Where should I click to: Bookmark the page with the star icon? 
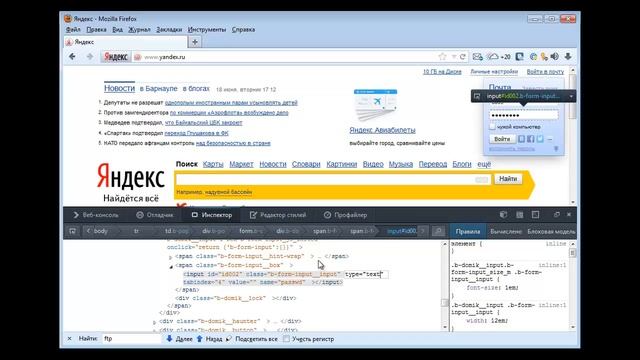pos(442,57)
